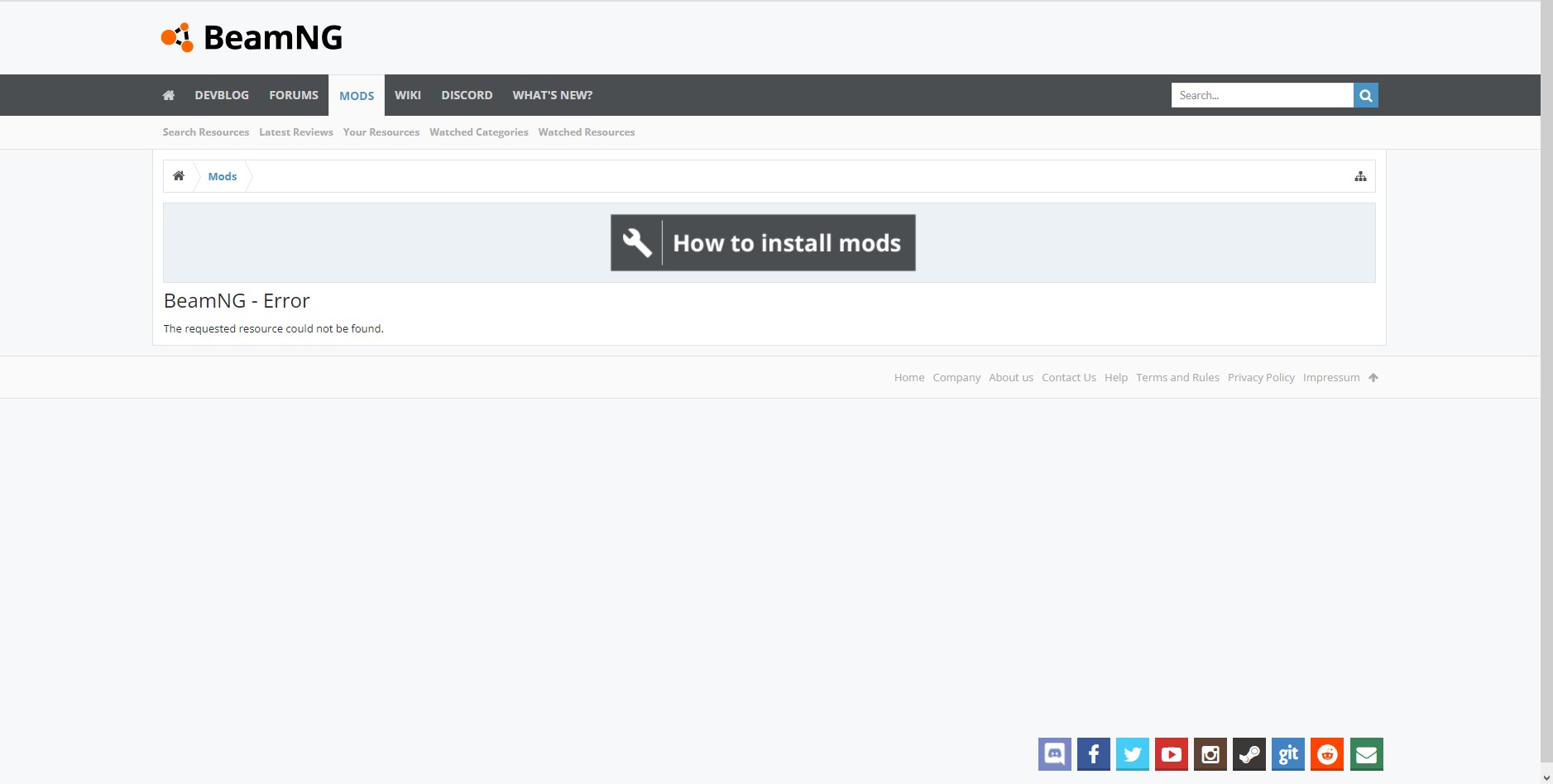Open Terms and Rules footer link
The image size is (1553, 784).
1177,377
